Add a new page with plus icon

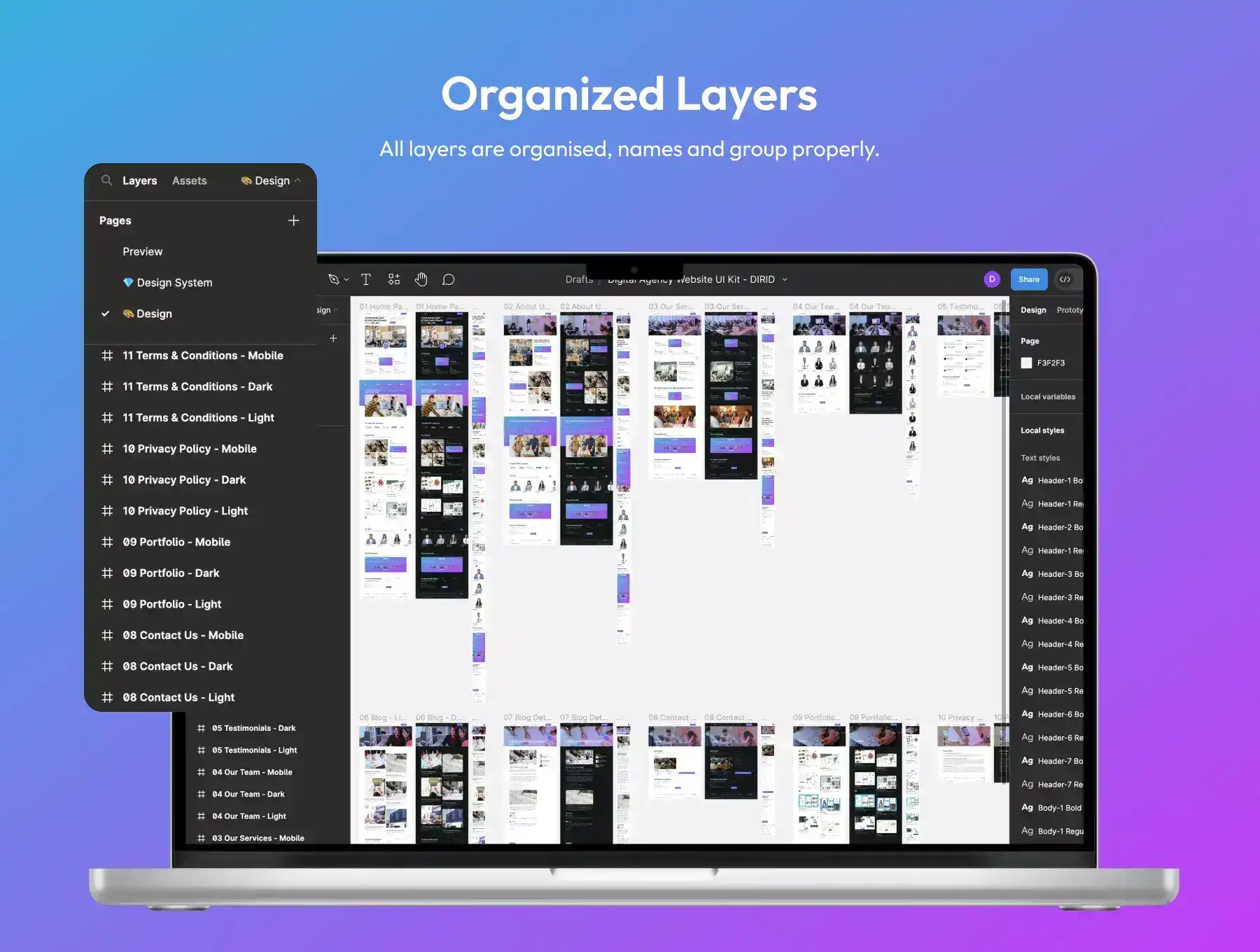(x=293, y=220)
